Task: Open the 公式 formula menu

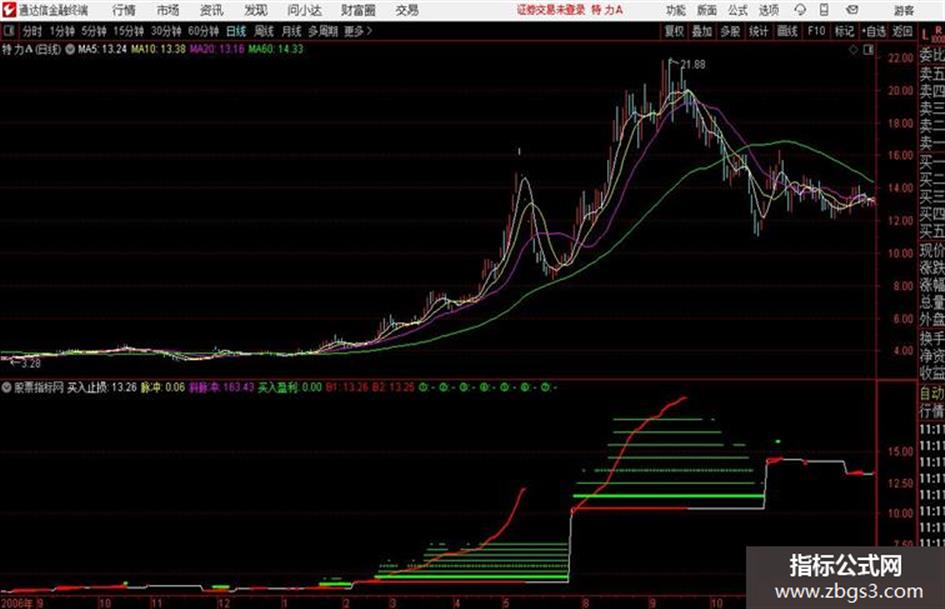Action: click(x=738, y=10)
